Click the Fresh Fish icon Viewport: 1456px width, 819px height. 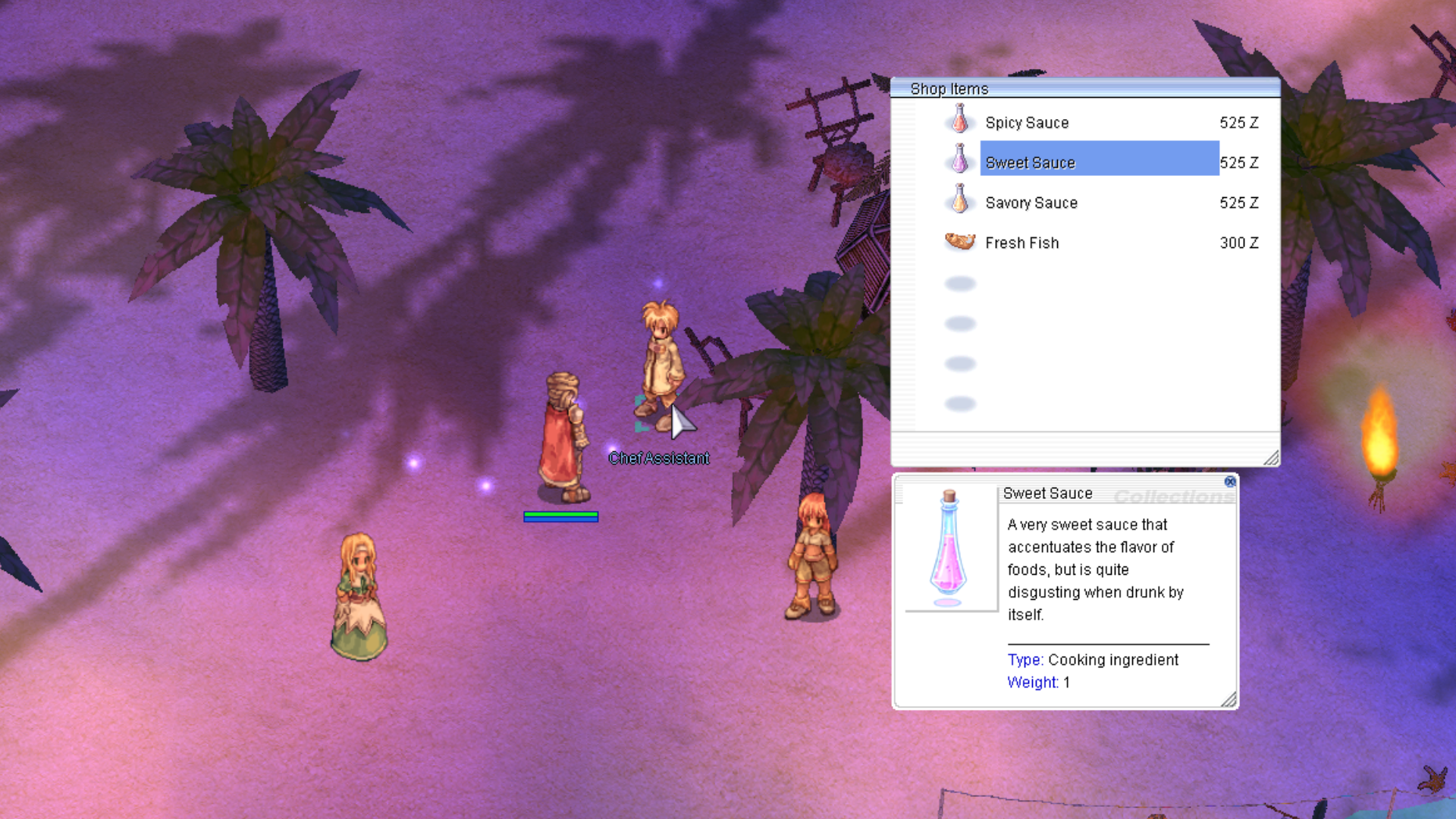pos(960,242)
